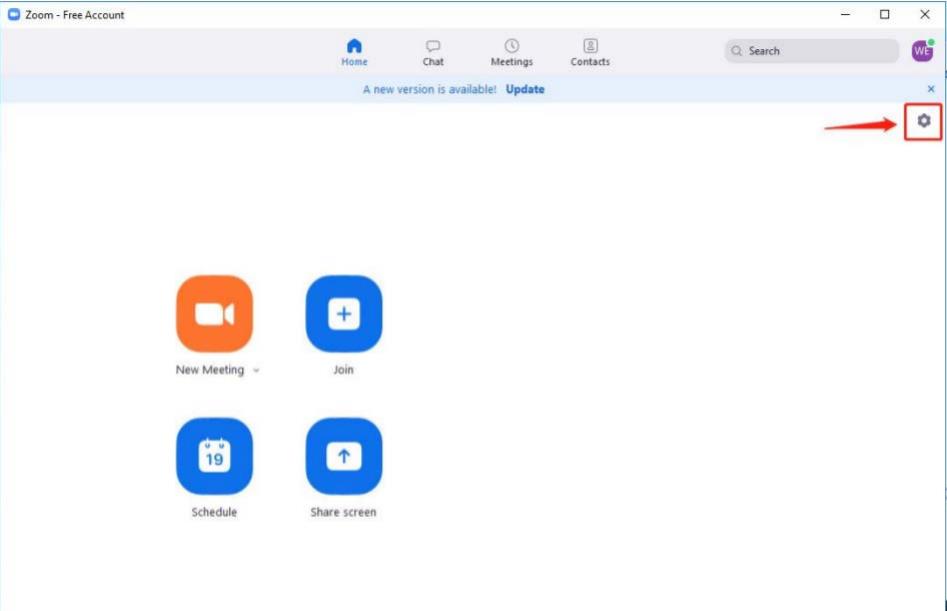Click the Zoom logo in title bar
This screenshot has width=947, height=611.
point(14,14)
